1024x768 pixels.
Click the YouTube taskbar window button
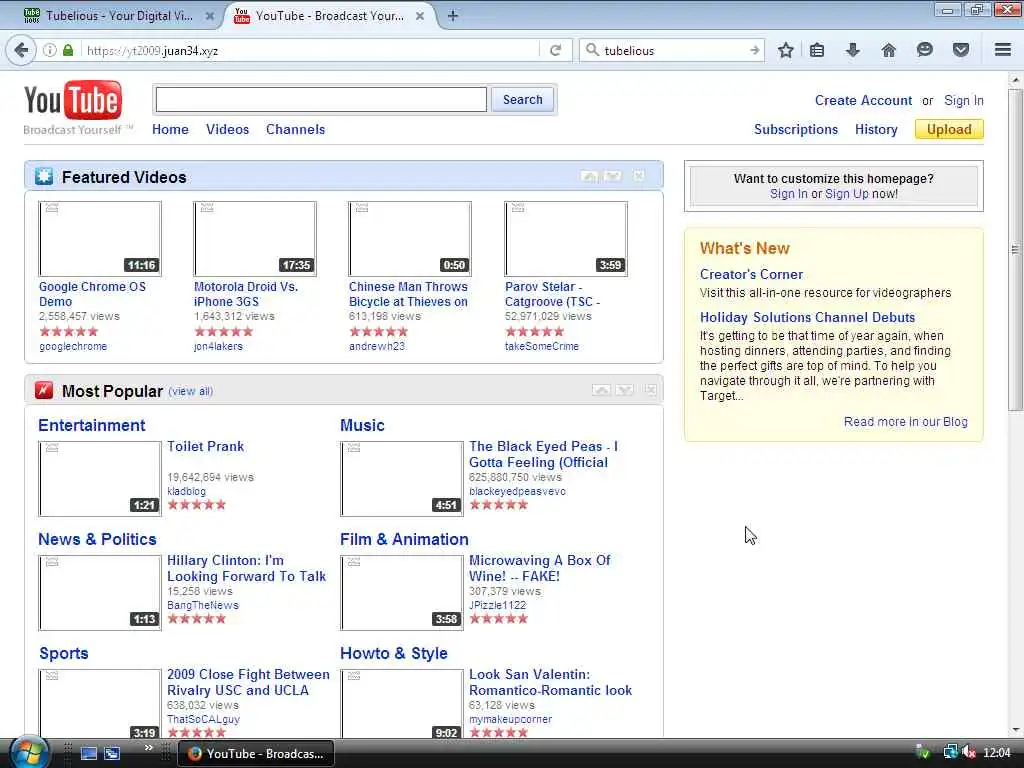256,754
